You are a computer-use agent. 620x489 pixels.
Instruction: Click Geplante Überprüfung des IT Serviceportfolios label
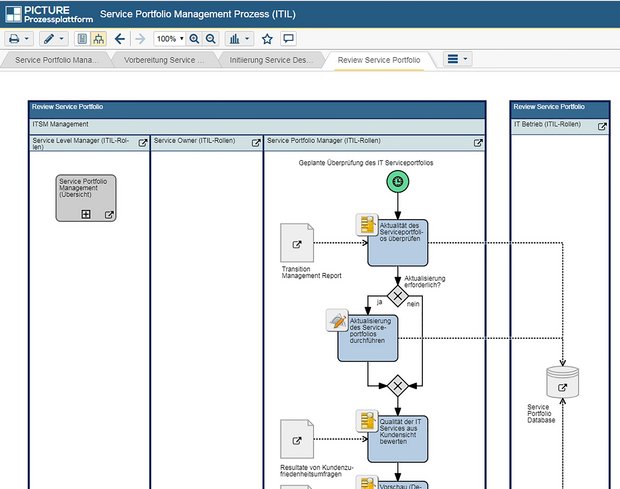tap(366, 162)
